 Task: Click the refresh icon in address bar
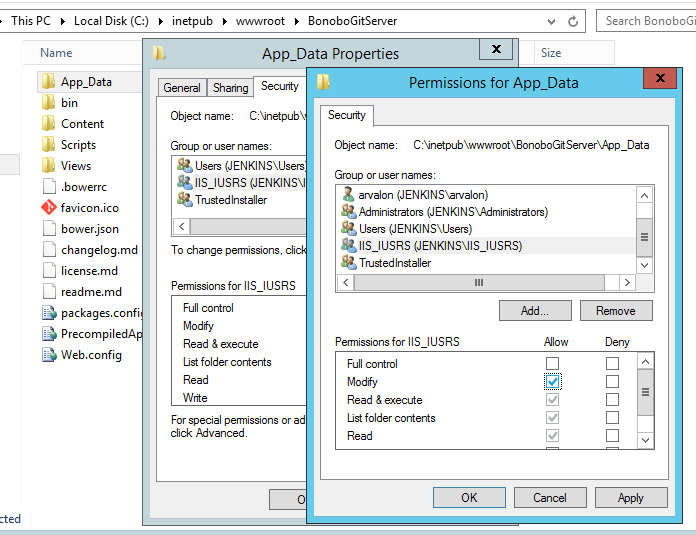point(573,21)
